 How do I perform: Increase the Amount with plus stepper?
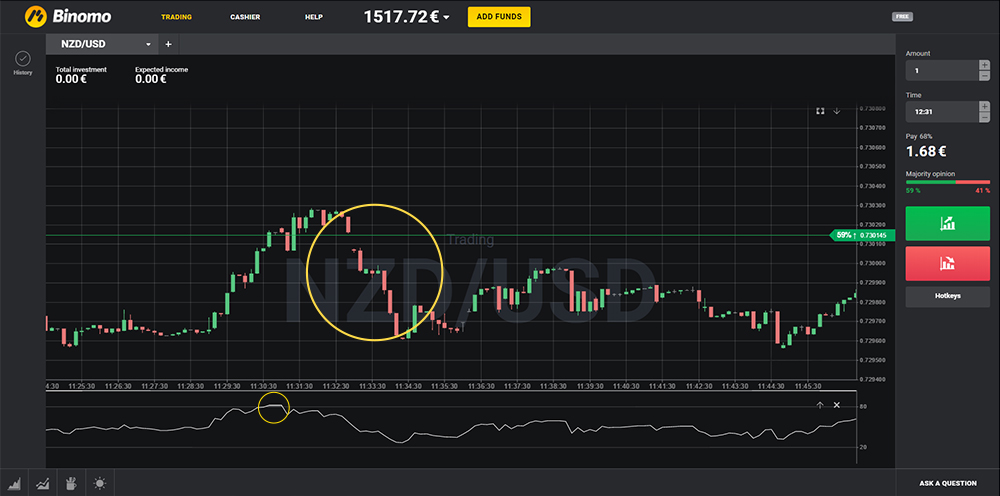pos(984,65)
